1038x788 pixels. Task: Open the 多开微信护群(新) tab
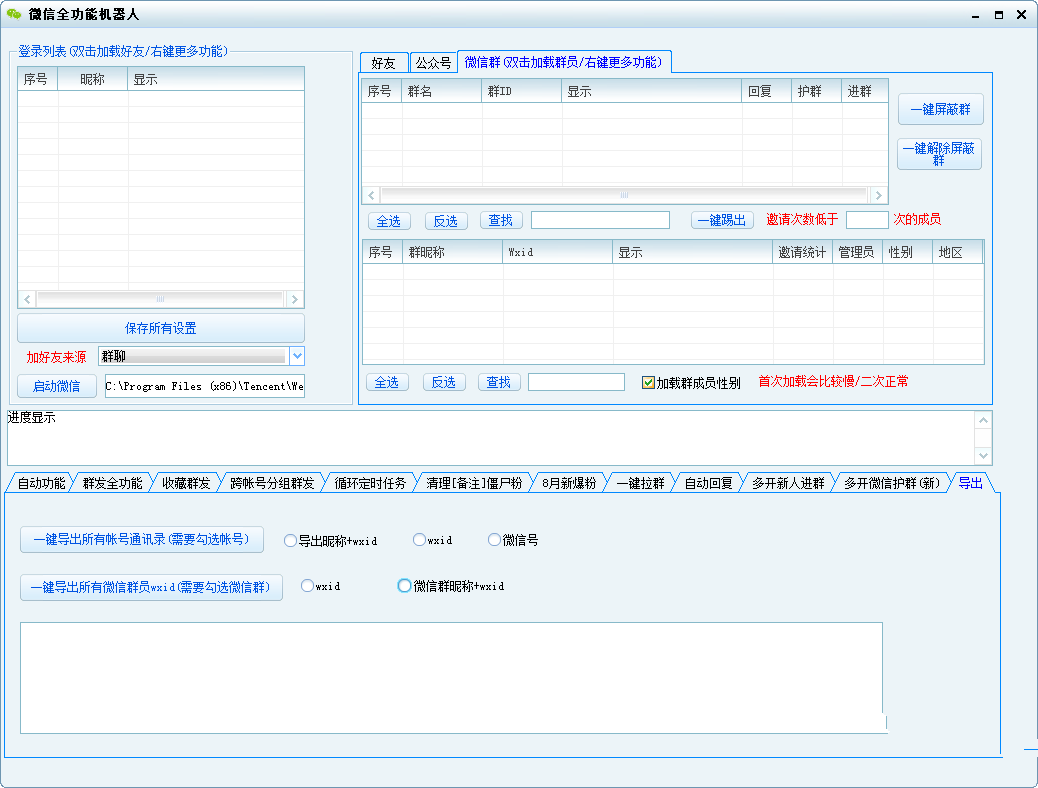(x=892, y=483)
